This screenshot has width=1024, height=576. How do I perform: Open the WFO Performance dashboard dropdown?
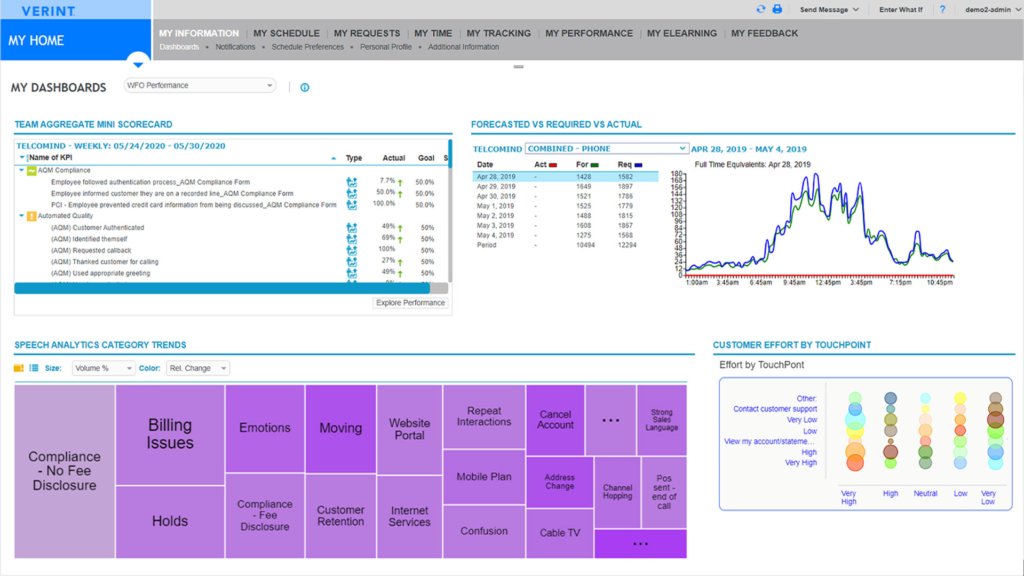pyautogui.click(x=200, y=86)
